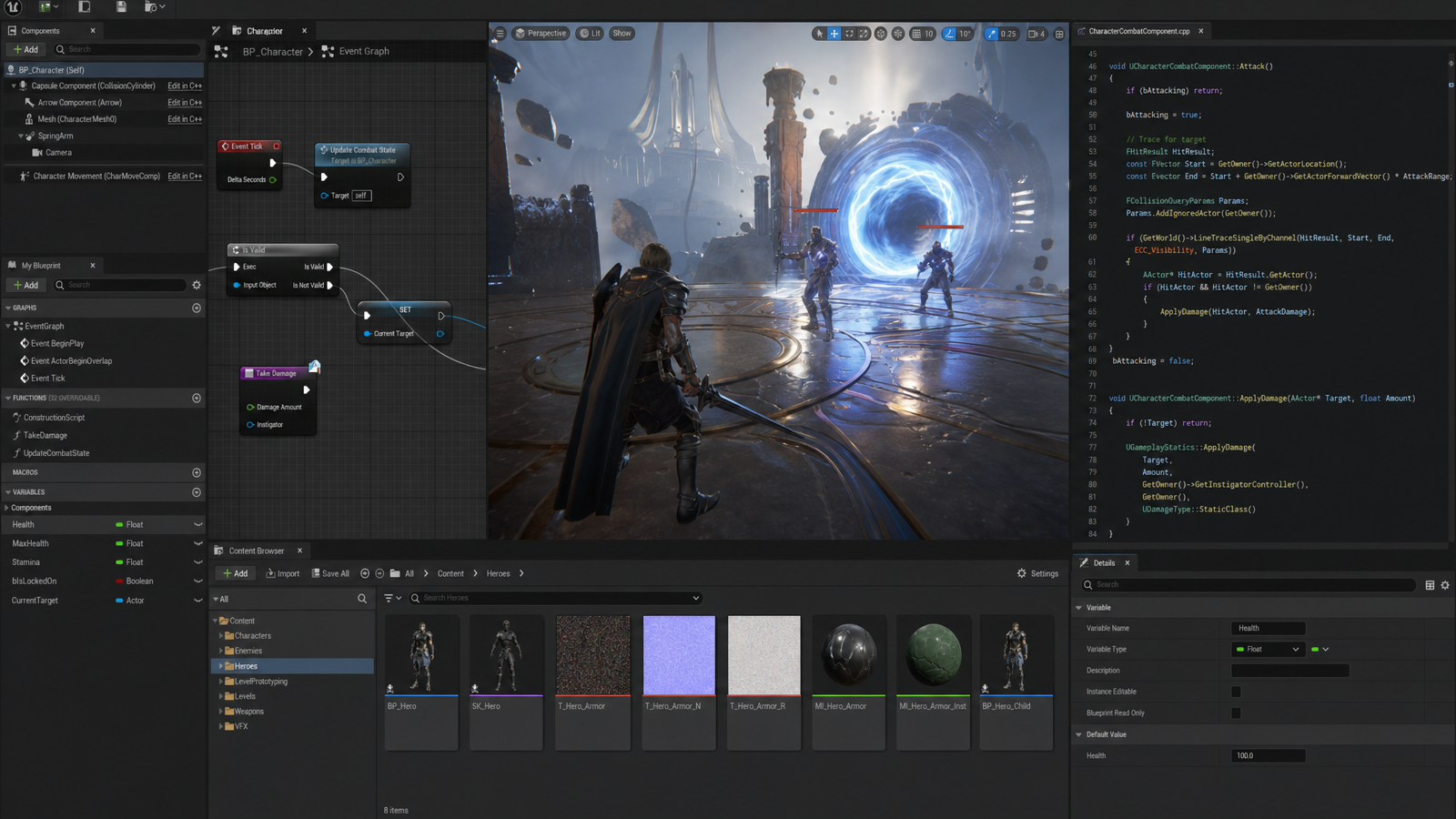This screenshot has height=819, width=1456.
Task: Toggle world/local coordinate system icon
Action: point(881,34)
